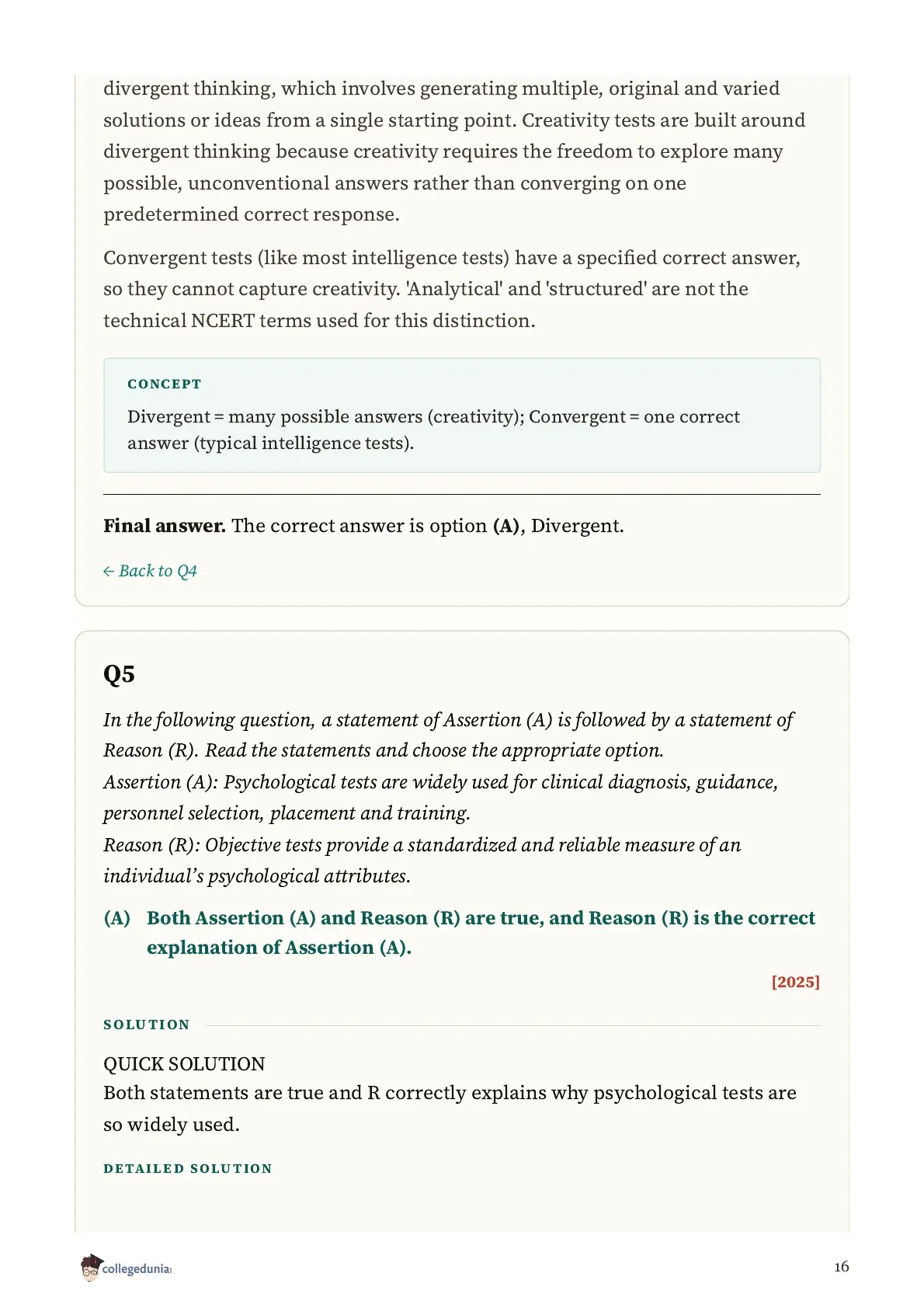The height and width of the screenshot is (1308, 924).
Task: Click the horizontal divider above Final answer
Action: (462, 494)
